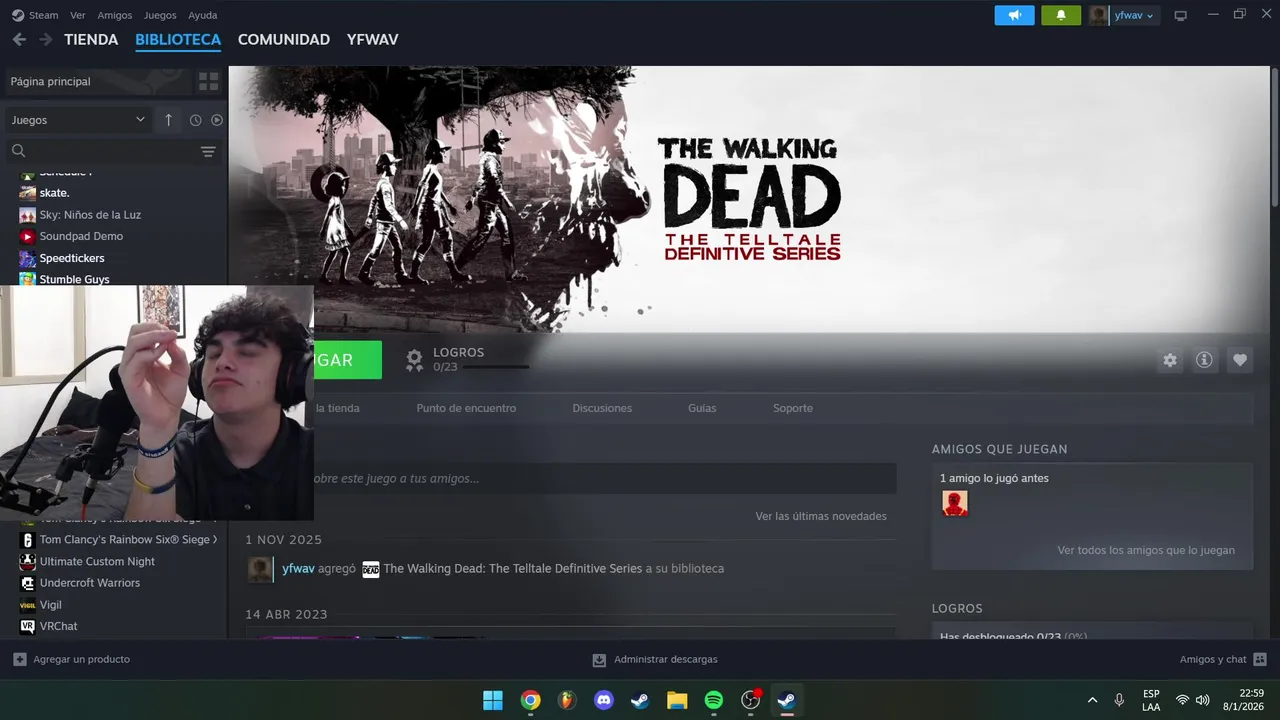Open the Amigos menu
This screenshot has width=1280, height=720.
point(115,15)
